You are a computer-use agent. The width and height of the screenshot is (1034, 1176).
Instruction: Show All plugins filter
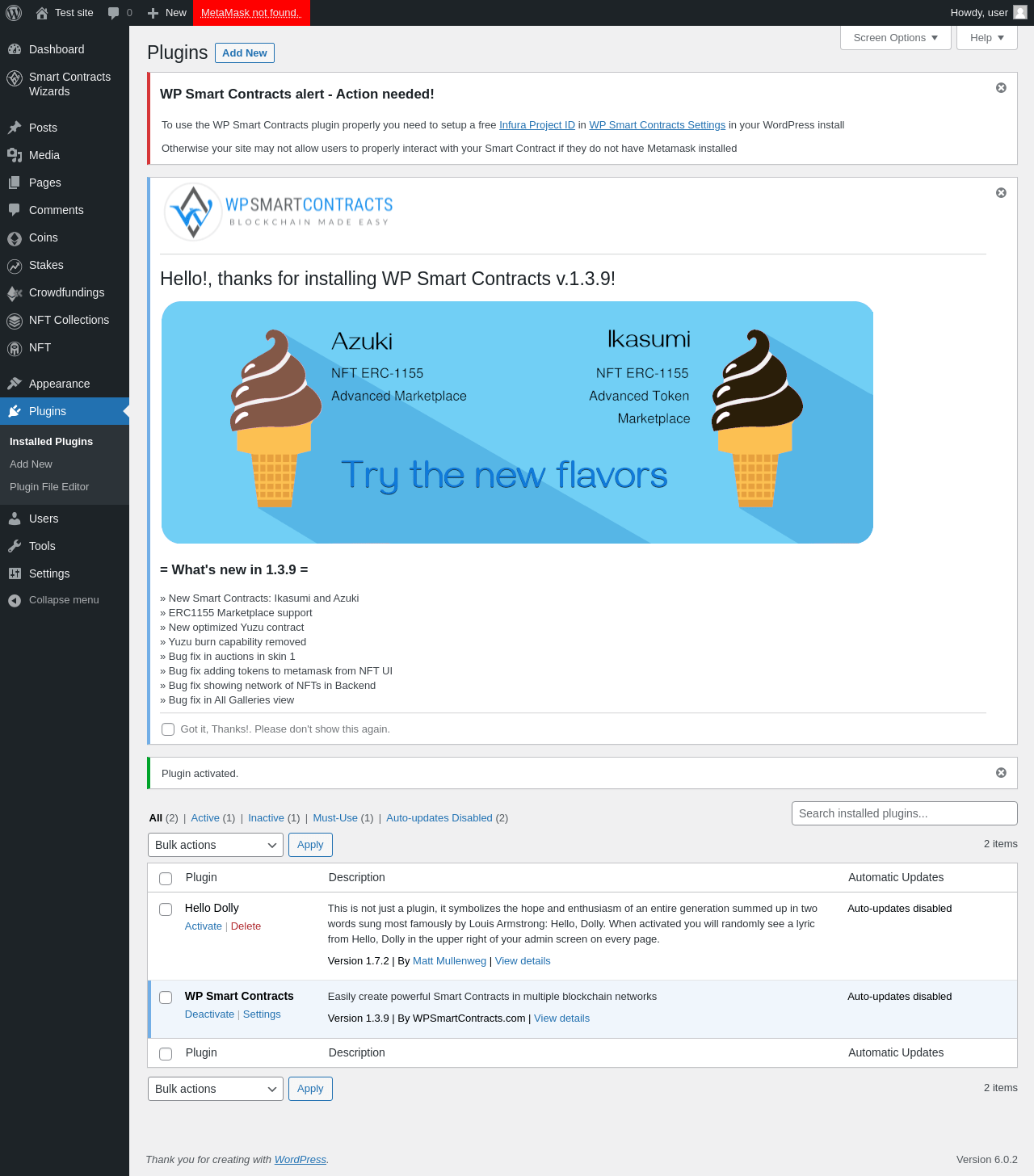[156, 818]
